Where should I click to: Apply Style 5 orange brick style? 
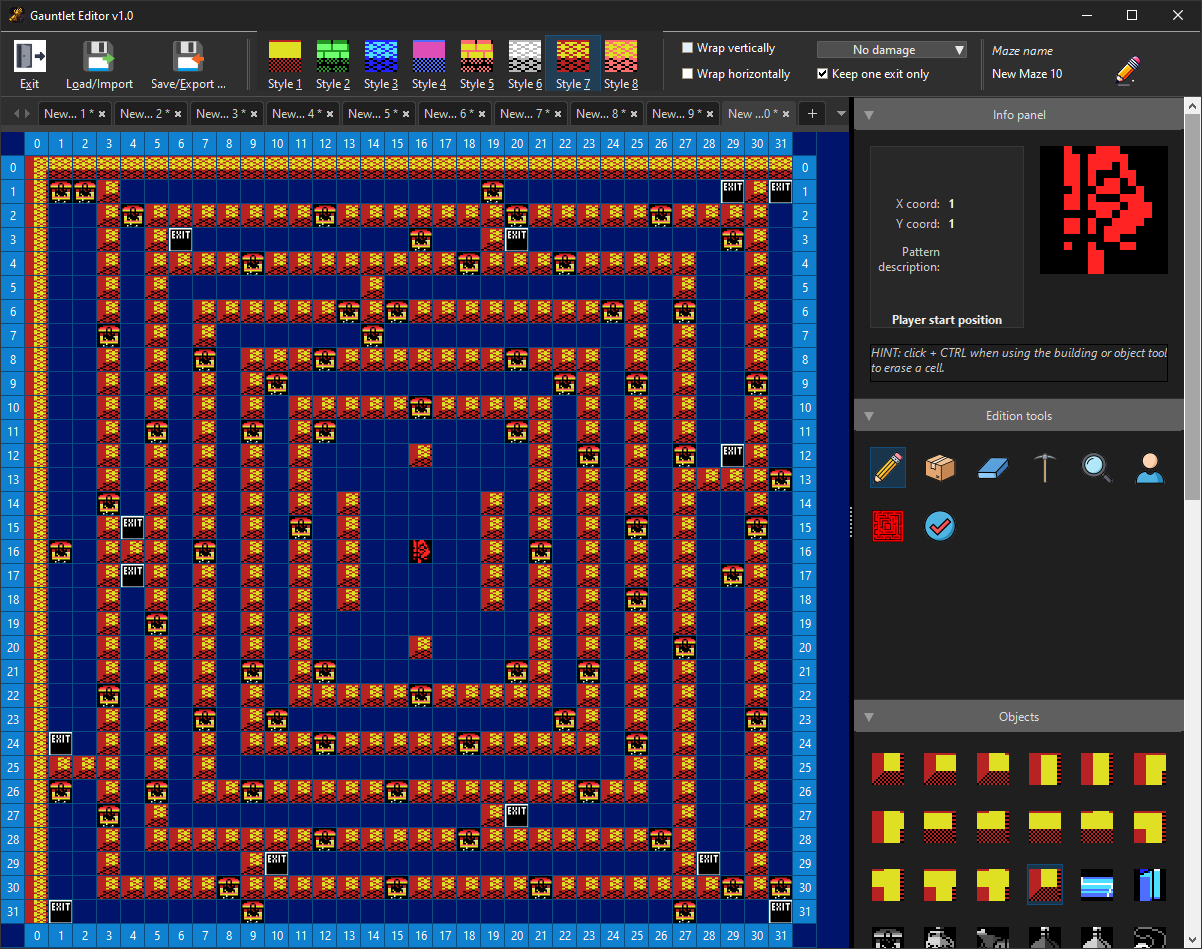477,65
